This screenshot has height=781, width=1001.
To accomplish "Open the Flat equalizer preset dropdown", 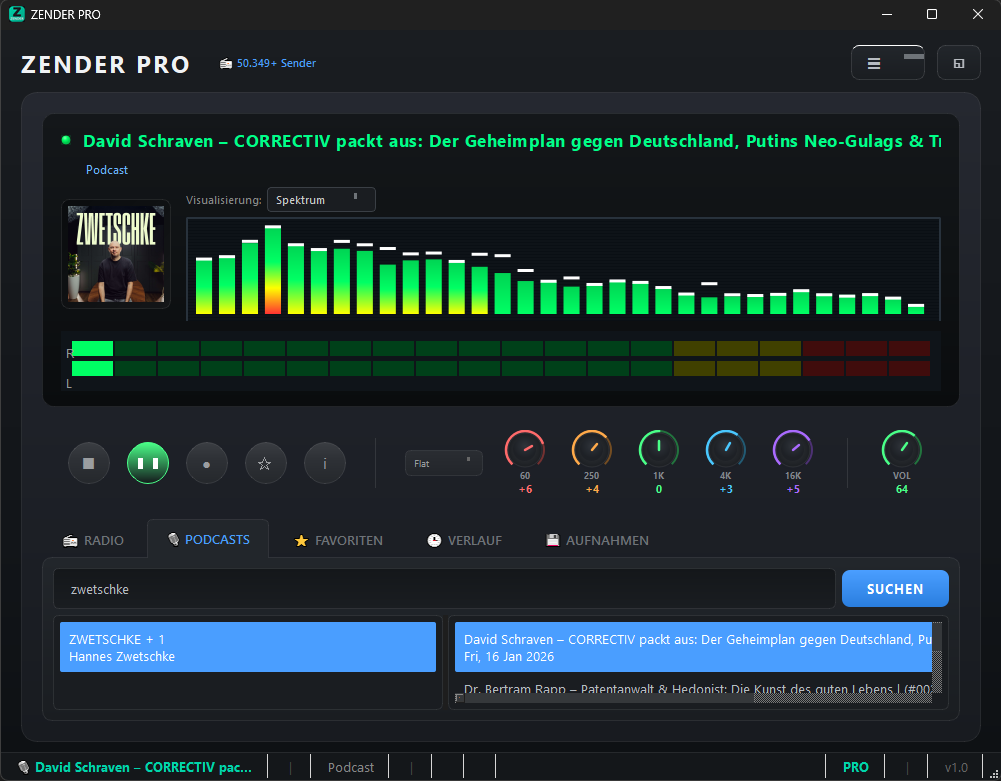I will pos(443,463).
